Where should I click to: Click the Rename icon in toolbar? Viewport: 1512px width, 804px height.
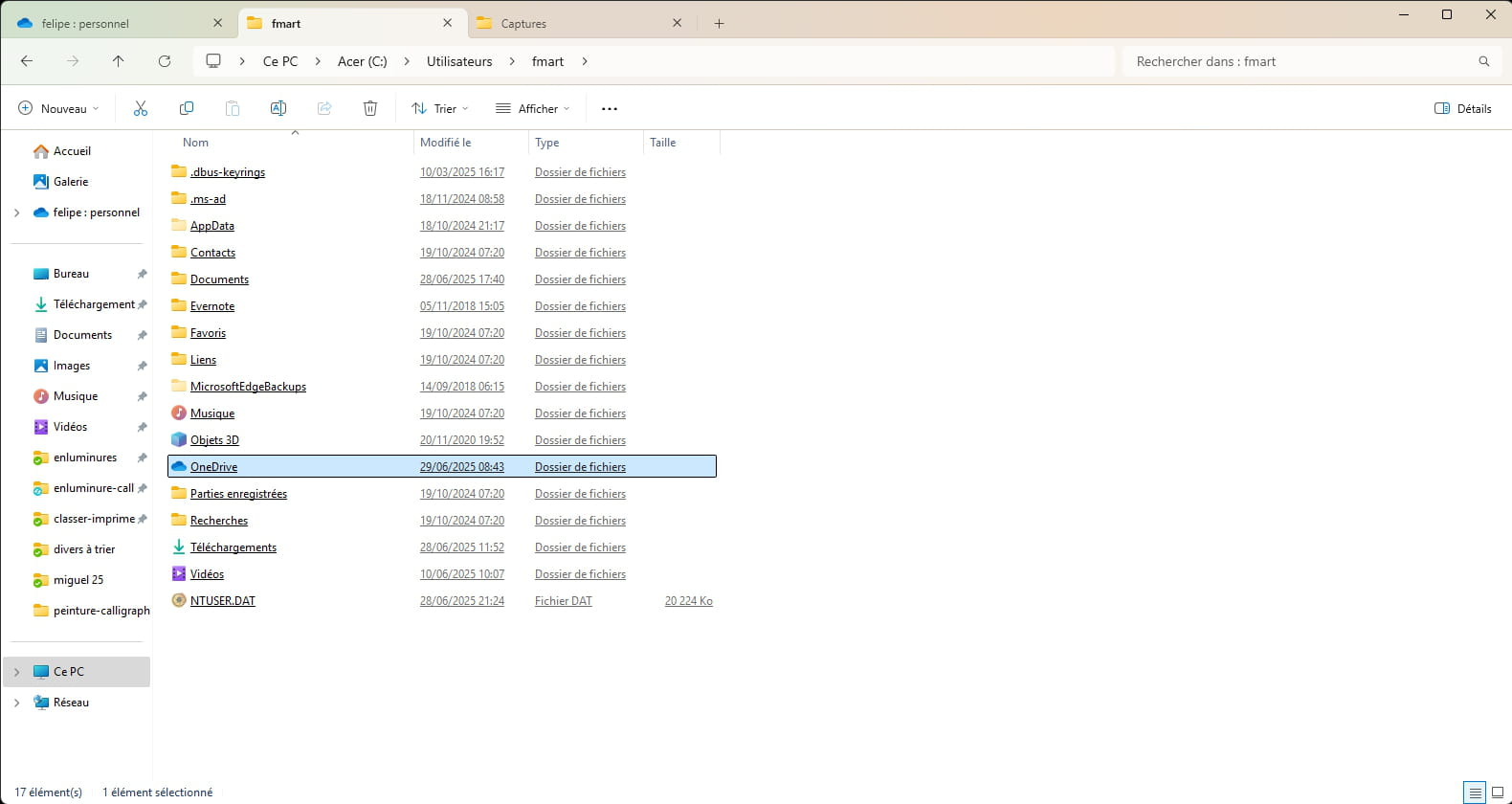tap(278, 108)
